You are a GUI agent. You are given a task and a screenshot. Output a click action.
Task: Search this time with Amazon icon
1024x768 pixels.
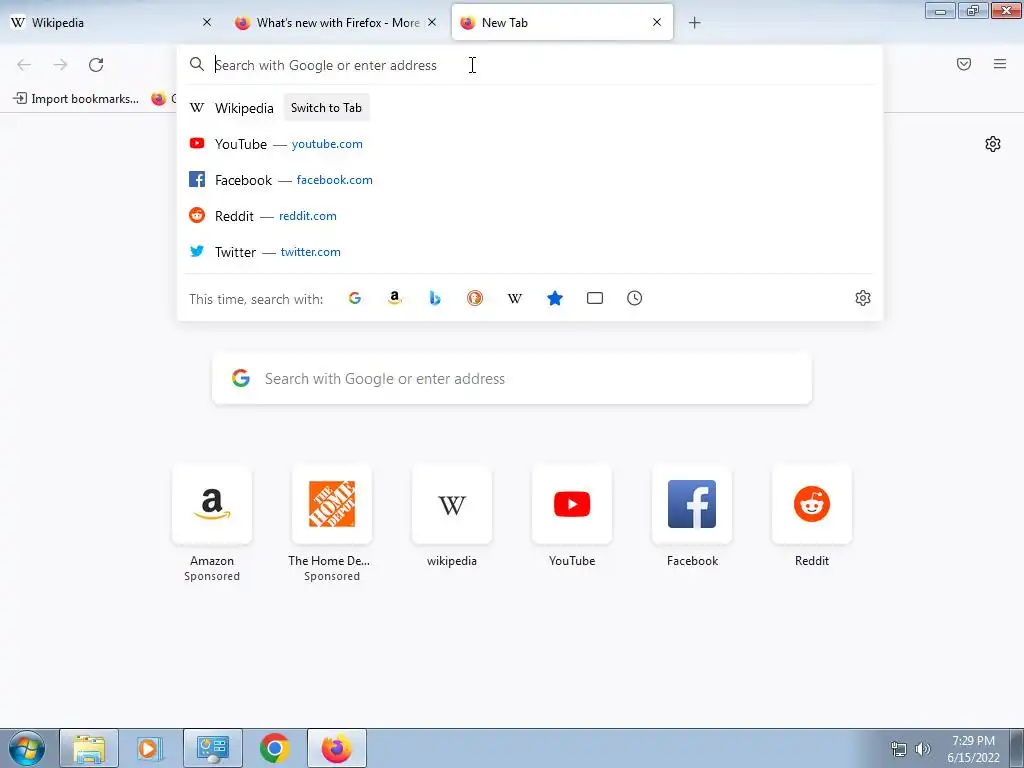pos(394,298)
